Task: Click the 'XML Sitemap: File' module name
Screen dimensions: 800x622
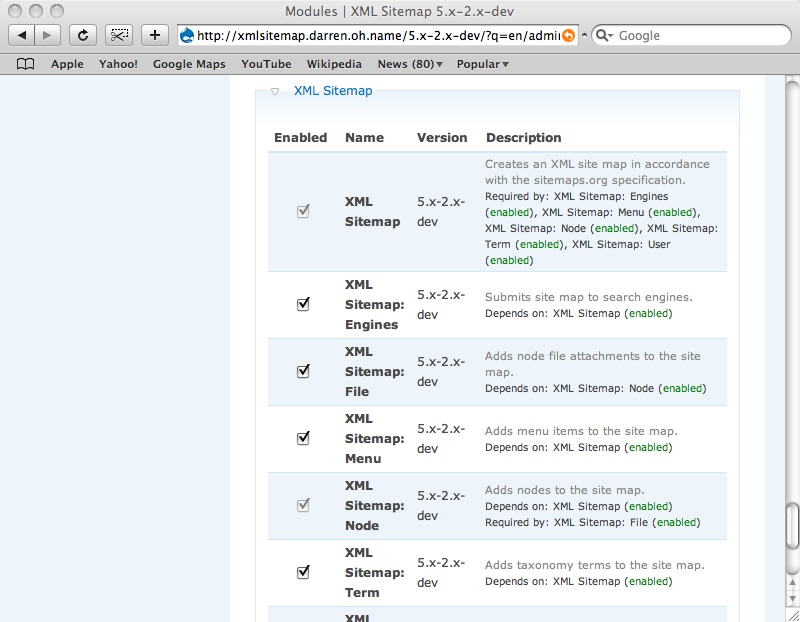Action: (x=374, y=371)
